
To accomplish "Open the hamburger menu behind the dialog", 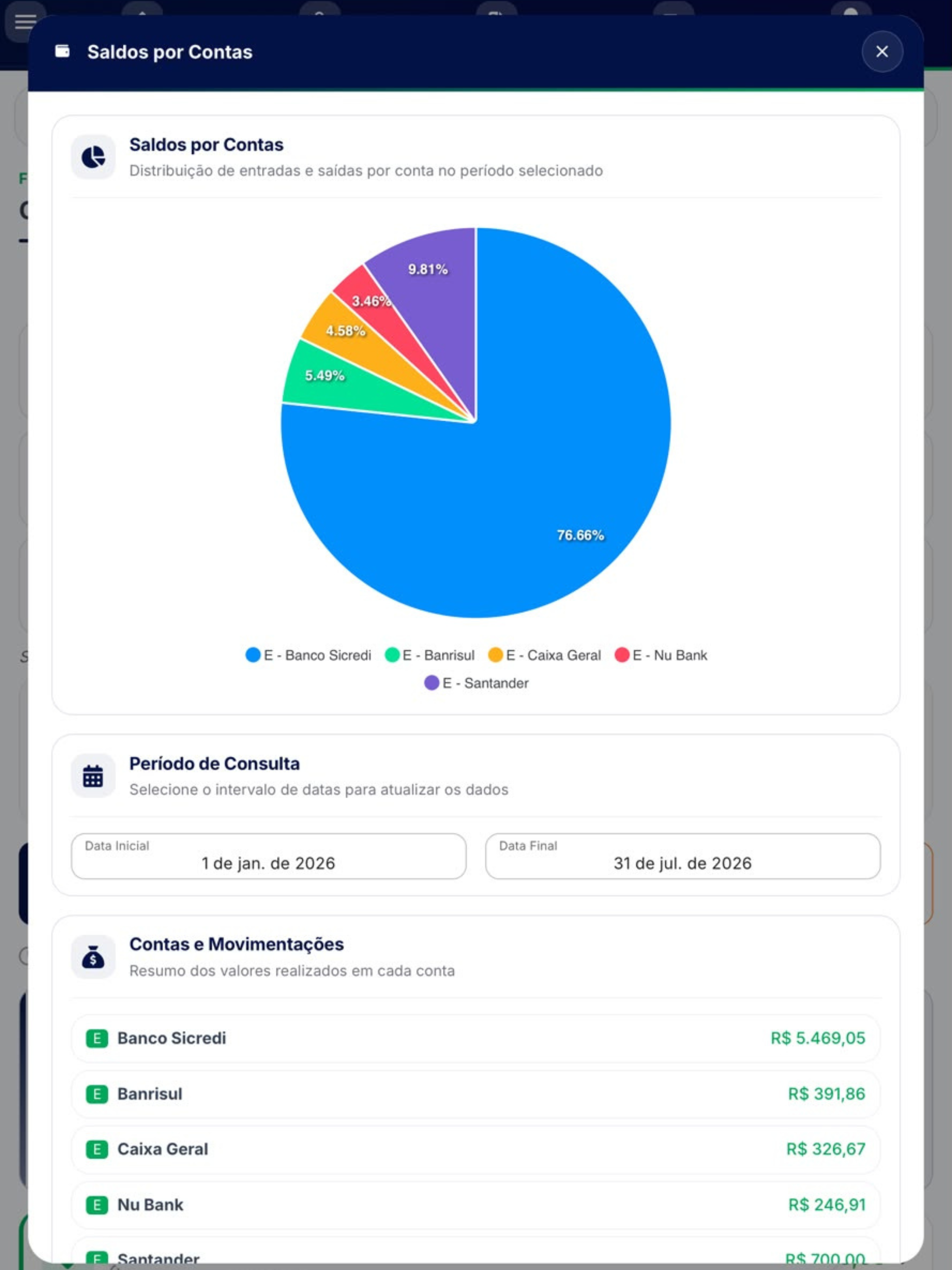I will 24,22.
